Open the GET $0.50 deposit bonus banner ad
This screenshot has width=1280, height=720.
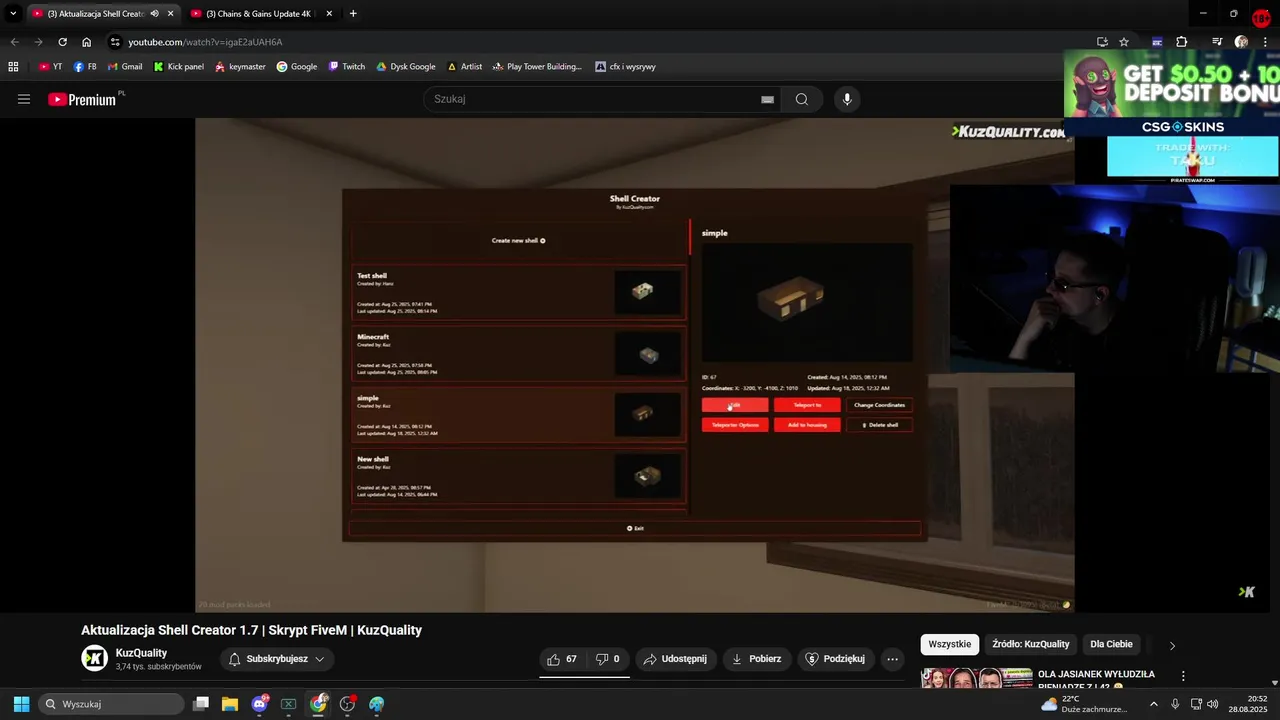coord(1172,84)
